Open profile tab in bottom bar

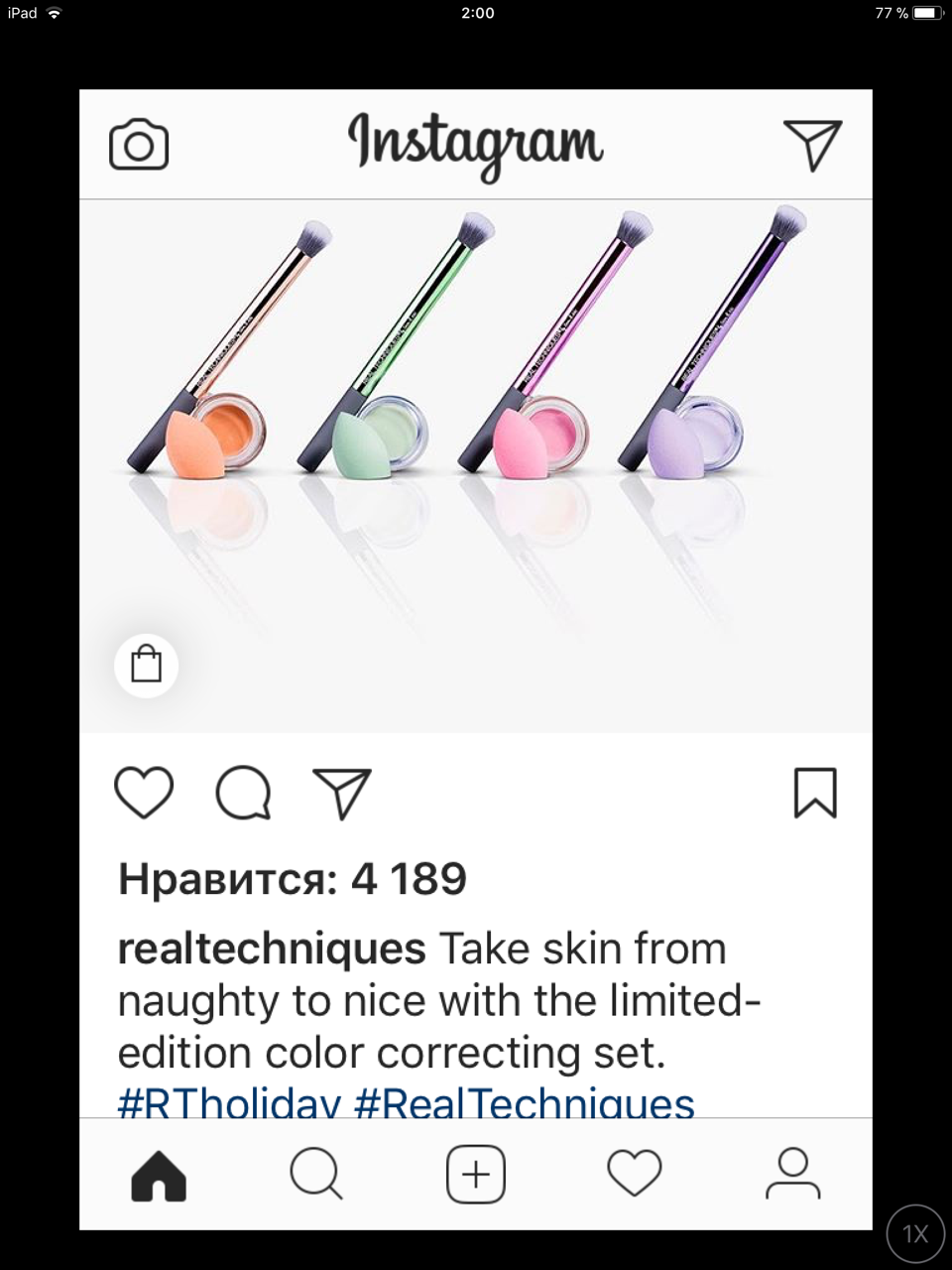click(x=792, y=1174)
